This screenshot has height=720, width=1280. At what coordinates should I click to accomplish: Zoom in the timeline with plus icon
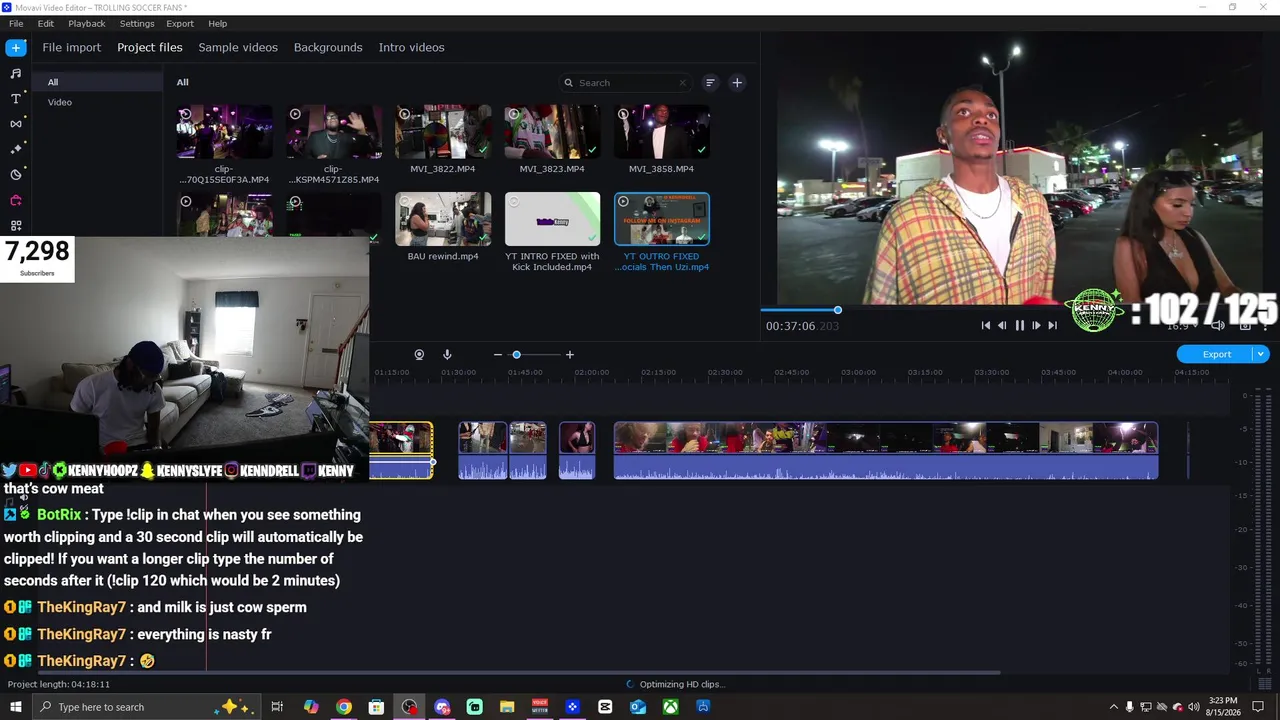[x=570, y=355]
